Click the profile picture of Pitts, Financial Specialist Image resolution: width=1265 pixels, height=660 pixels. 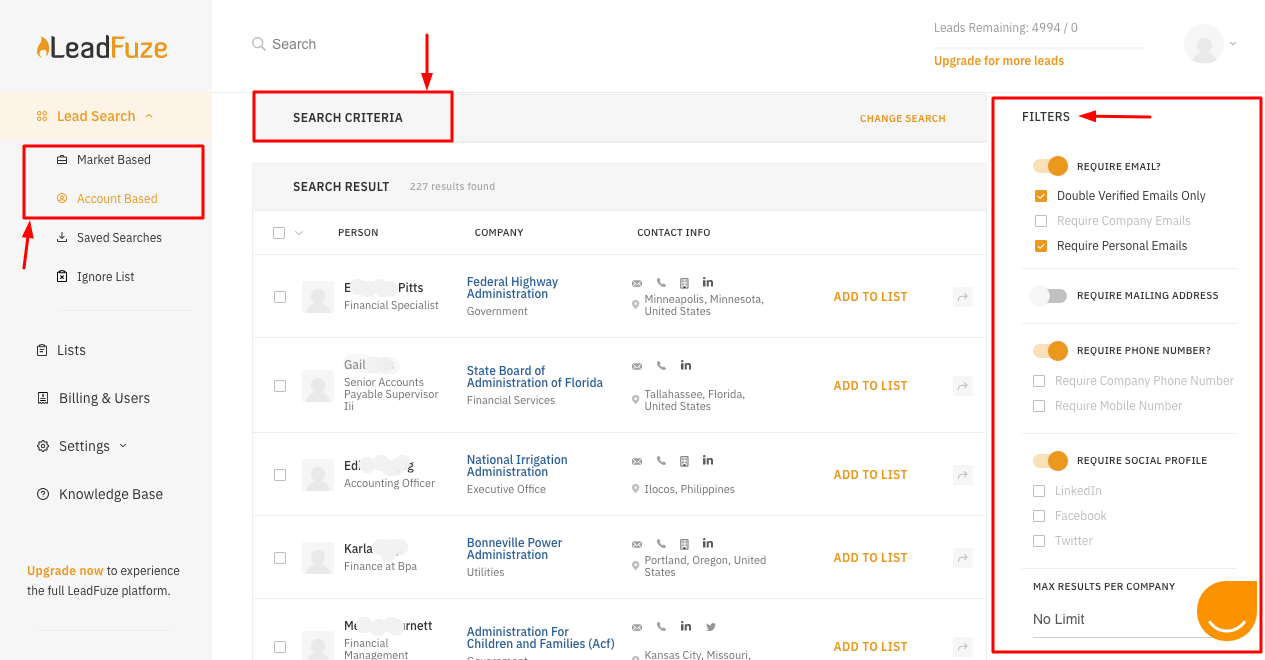(x=318, y=297)
